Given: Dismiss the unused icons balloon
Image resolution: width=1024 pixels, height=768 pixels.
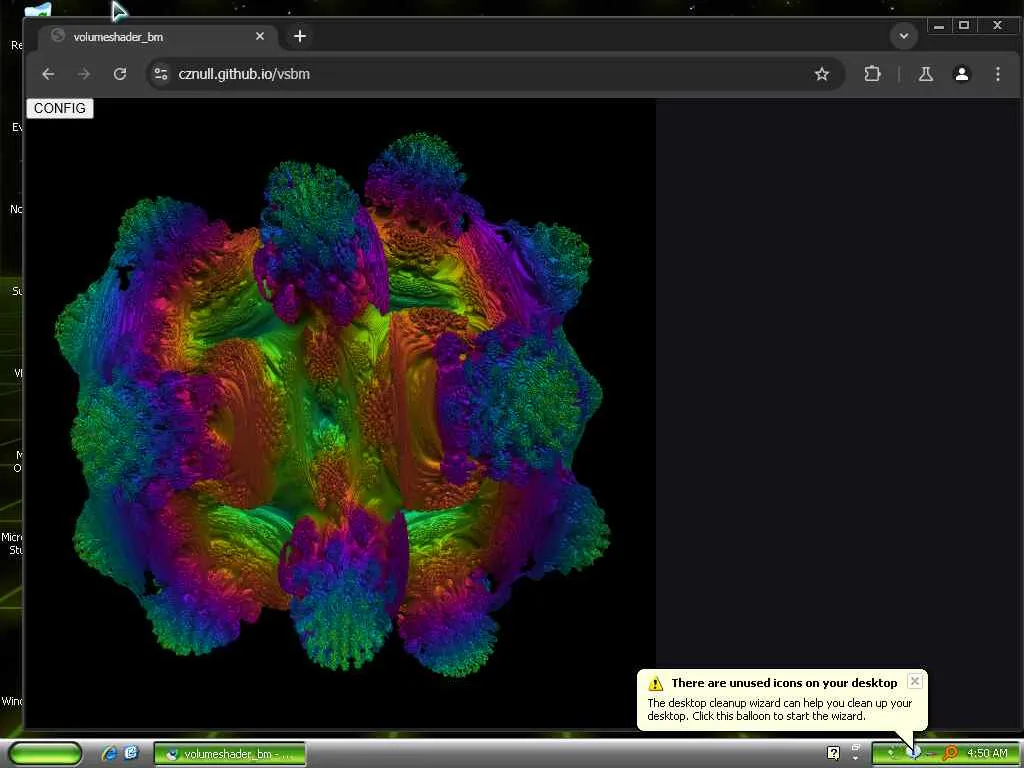Looking at the screenshot, I should coord(915,681).
